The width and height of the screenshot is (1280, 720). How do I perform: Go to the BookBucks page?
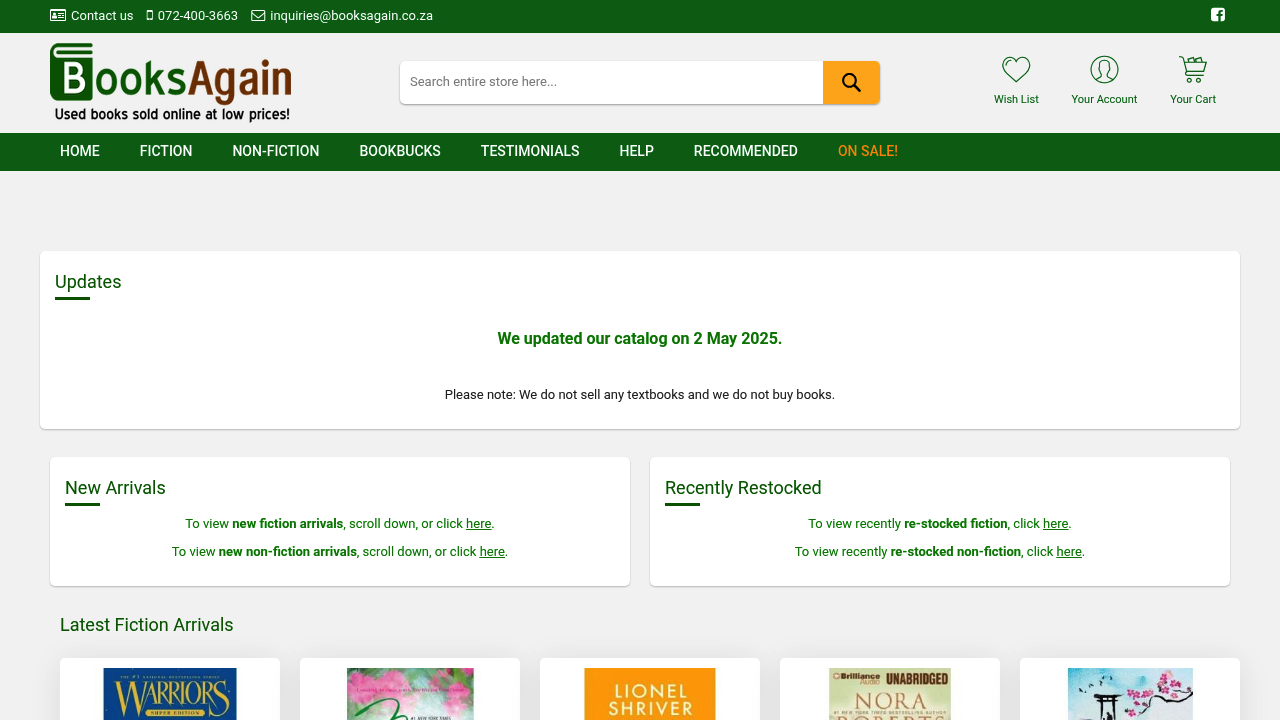[400, 152]
